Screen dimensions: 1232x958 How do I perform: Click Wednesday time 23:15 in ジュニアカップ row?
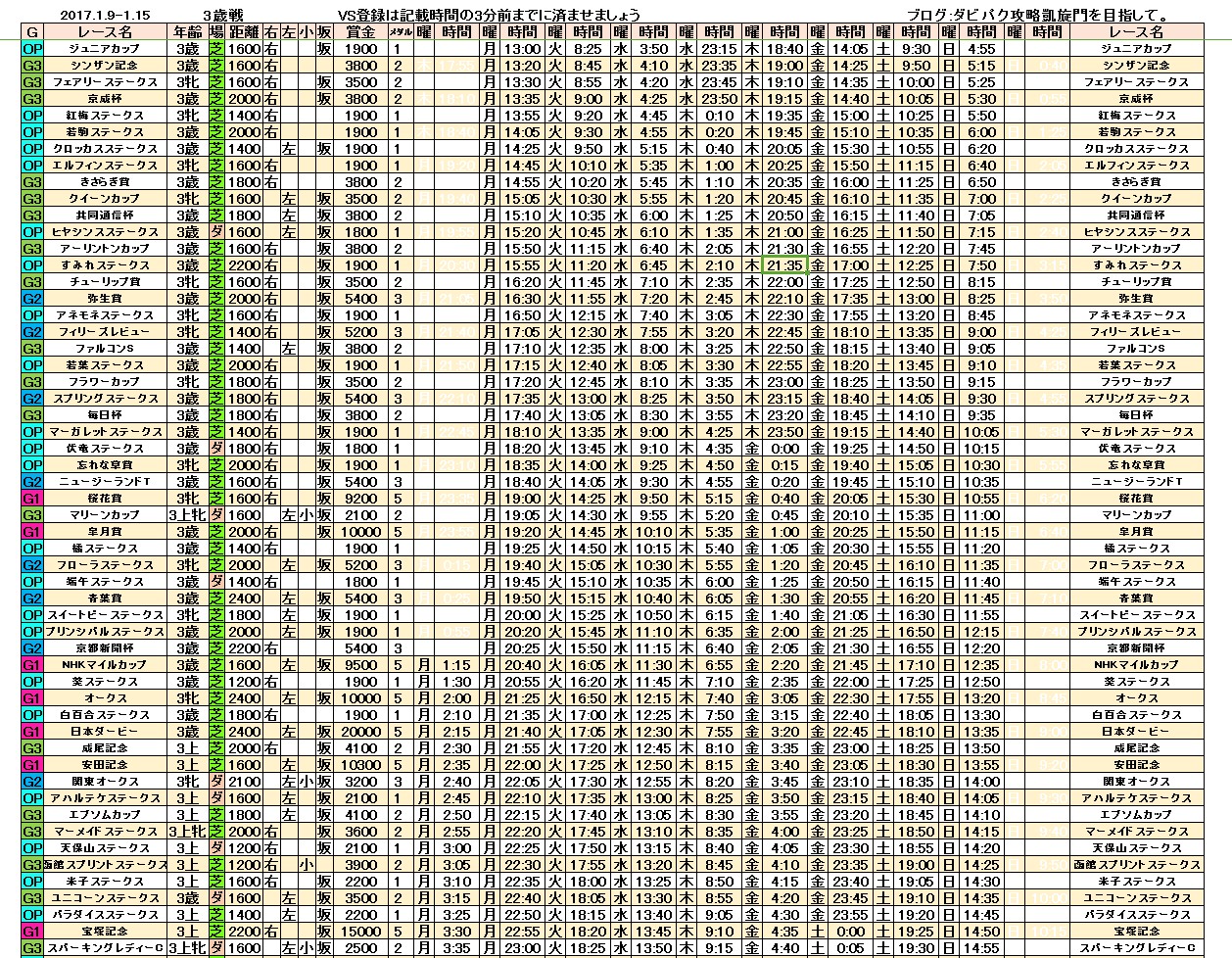click(x=719, y=49)
